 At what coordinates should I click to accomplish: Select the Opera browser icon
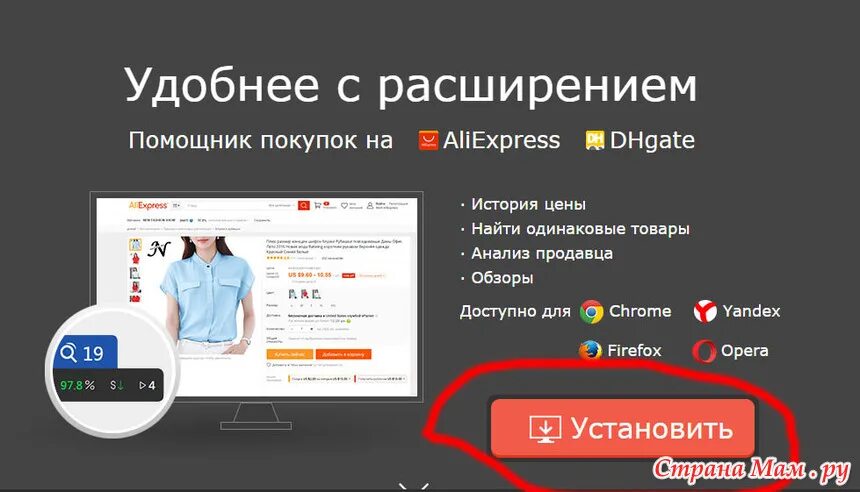[x=704, y=351]
